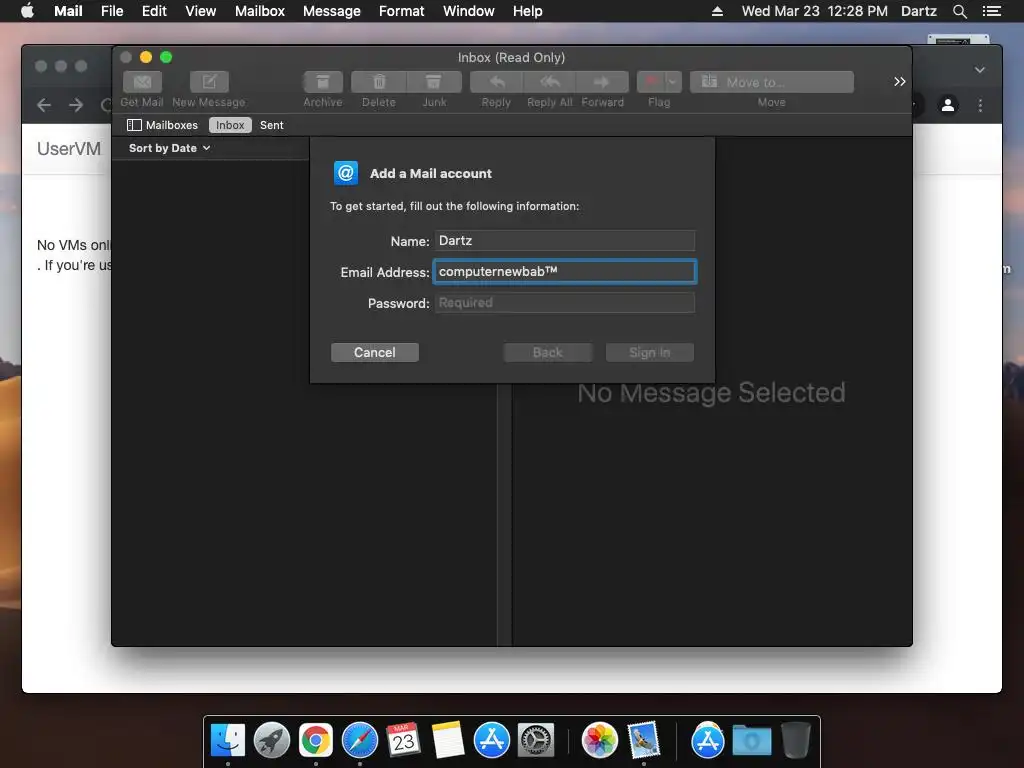Open Google Chrome from the Dock
This screenshot has width=1024, height=768.
(x=316, y=741)
